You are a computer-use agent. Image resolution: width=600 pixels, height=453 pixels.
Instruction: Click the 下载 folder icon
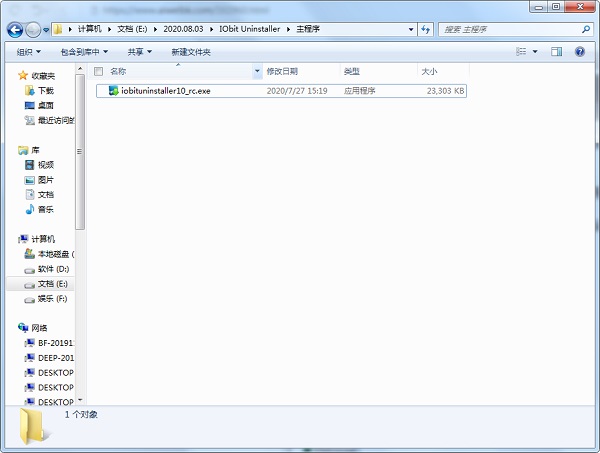[29, 90]
